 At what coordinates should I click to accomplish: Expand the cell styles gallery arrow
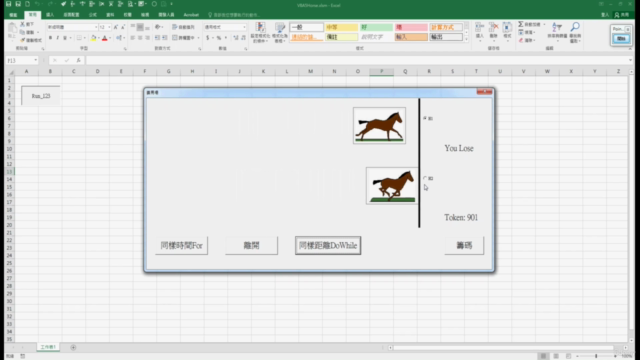click(467, 40)
